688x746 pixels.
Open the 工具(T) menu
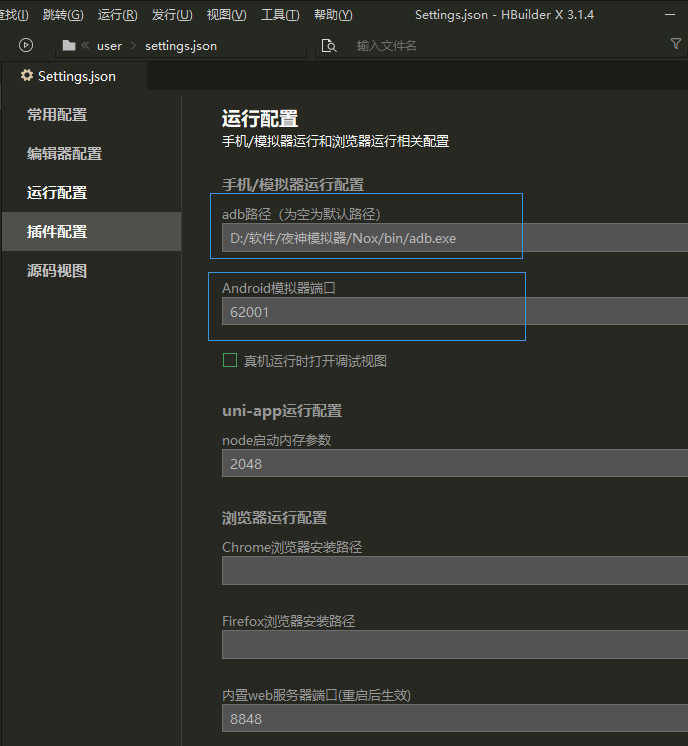coord(280,15)
